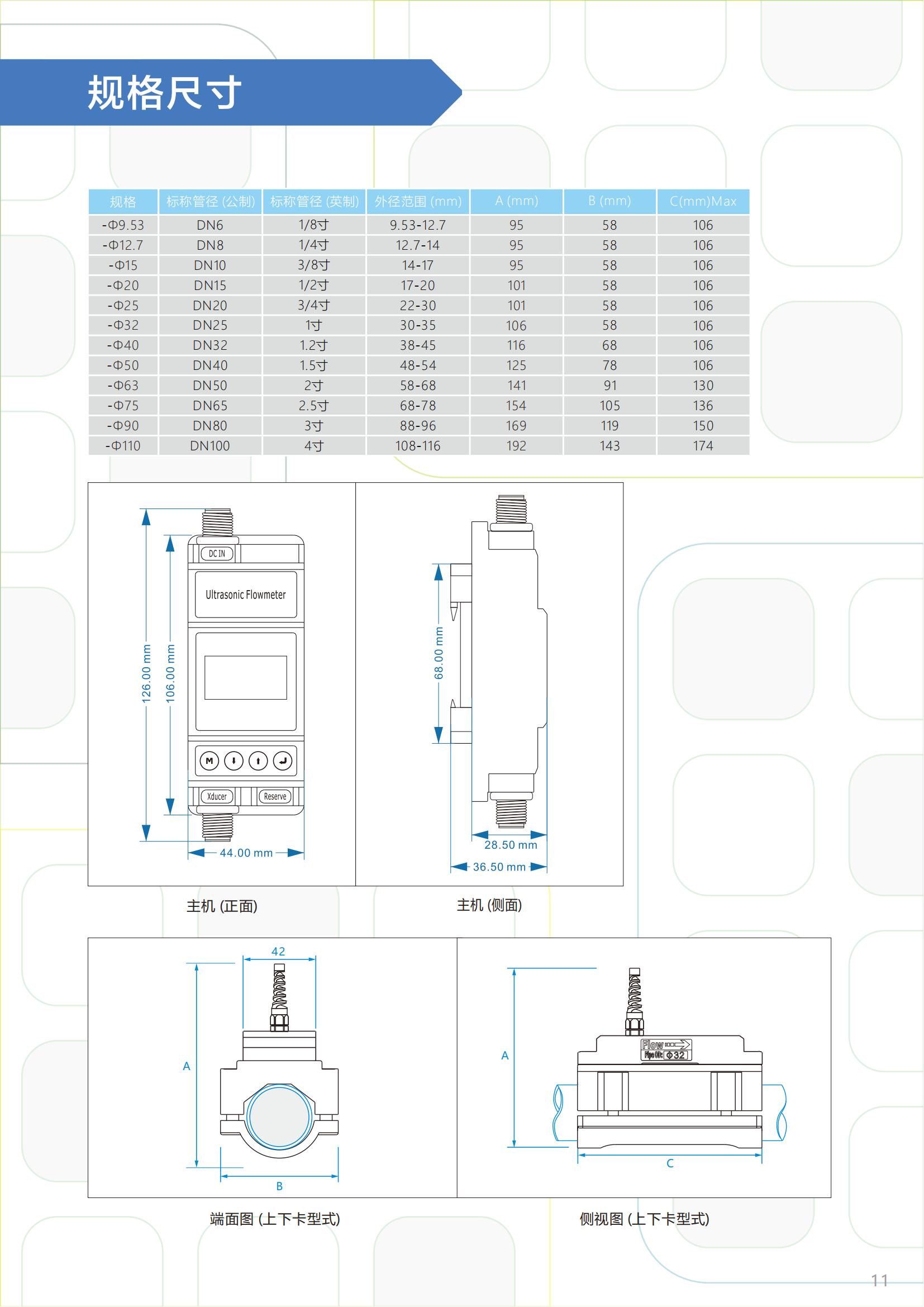Click the 106.00 mm height dimension label
The height and width of the screenshot is (1307, 924).
point(170,674)
